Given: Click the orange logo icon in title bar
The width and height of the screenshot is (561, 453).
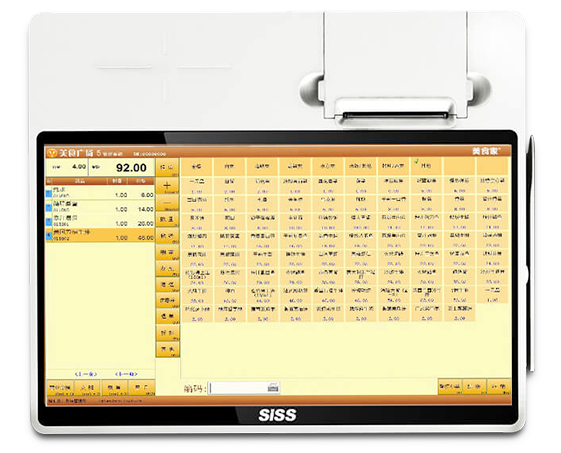Looking at the screenshot, I should coord(52,153).
